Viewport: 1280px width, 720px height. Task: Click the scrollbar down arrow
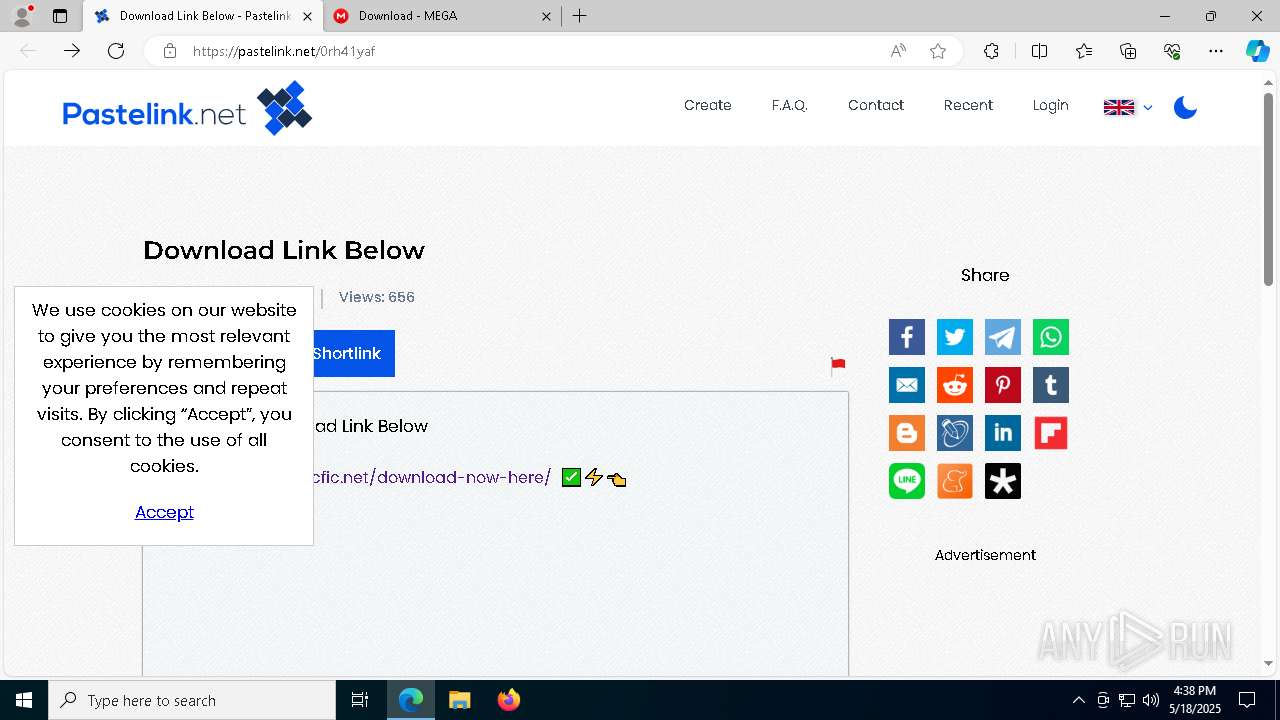click(x=1268, y=663)
